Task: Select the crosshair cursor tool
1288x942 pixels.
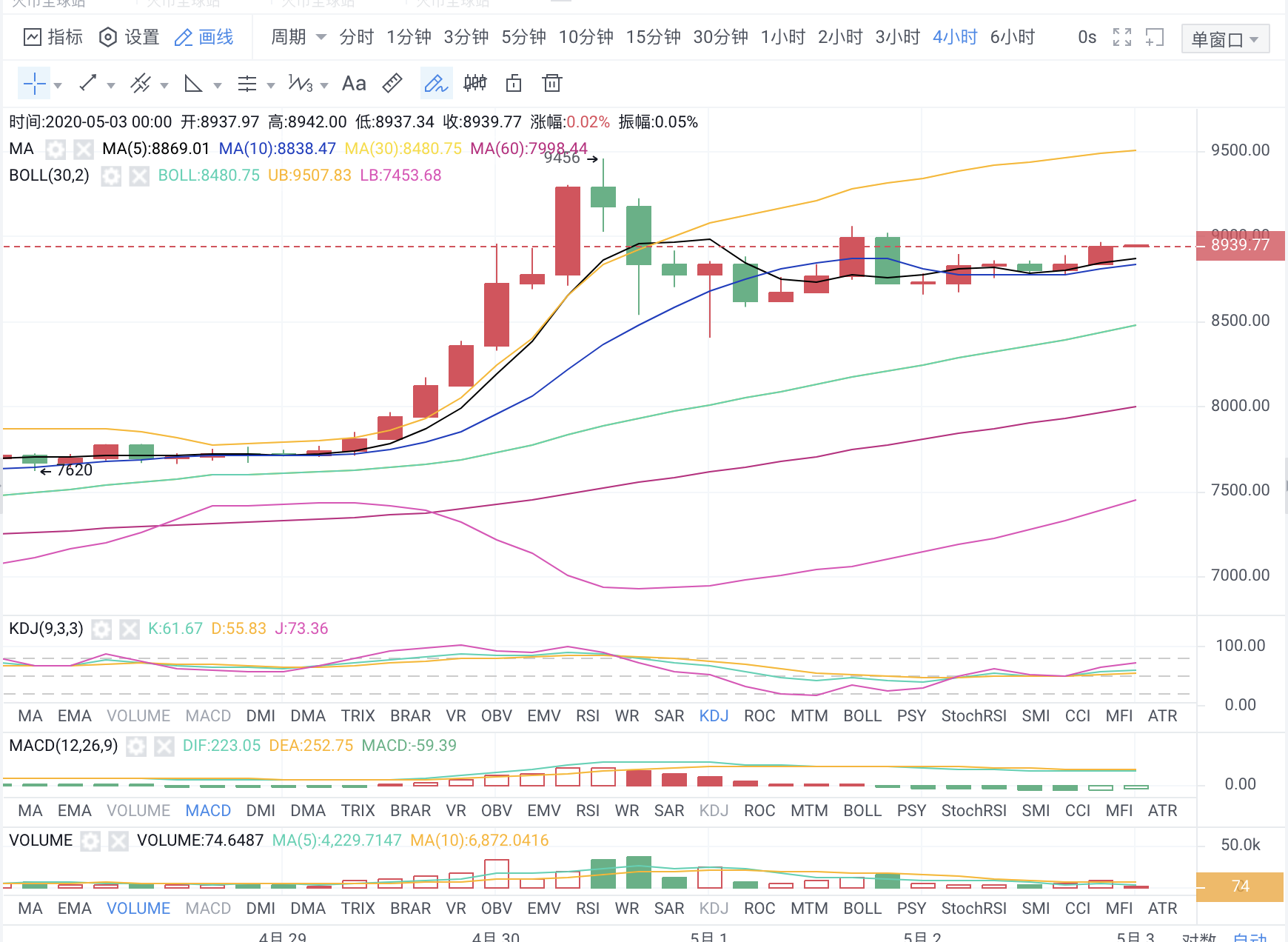Action: tap(34, 83)
